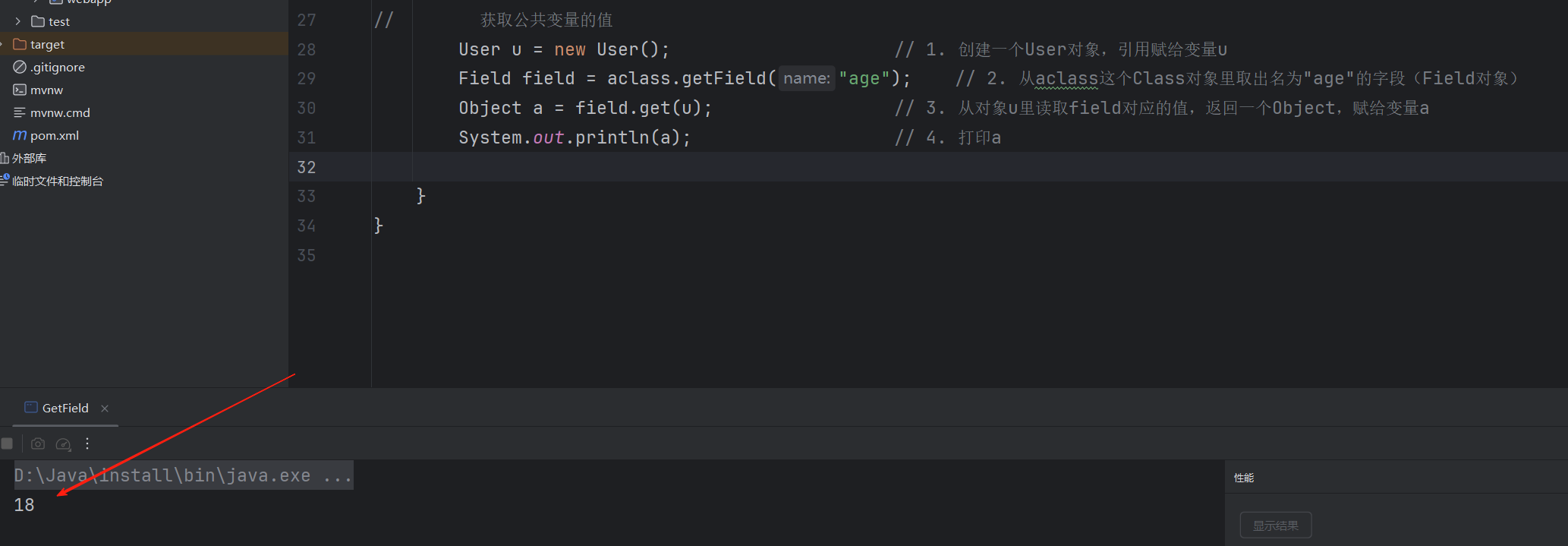Image resolution: width=1568 pixels, height=546 pixels.
Task: Expand the 外部库 libraries node
Action: pos(29,158)
